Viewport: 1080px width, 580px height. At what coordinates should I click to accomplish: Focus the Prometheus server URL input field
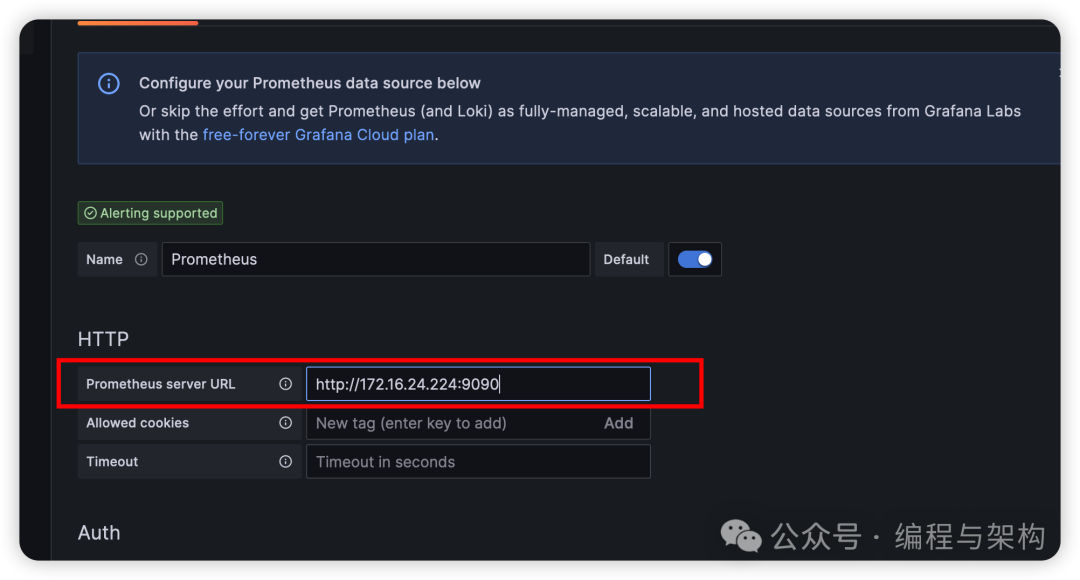click(478, 384)
